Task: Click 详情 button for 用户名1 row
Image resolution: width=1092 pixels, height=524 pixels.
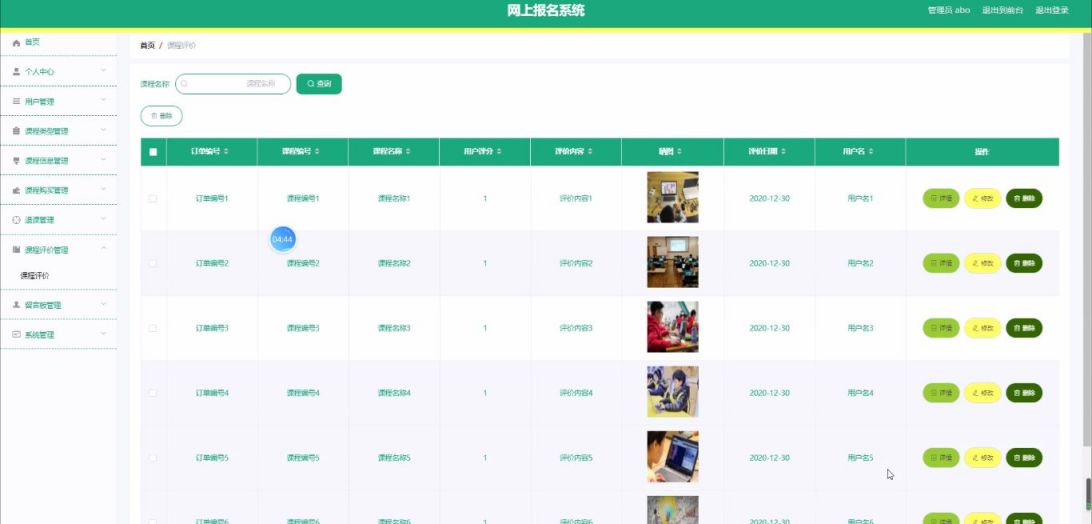Action: 941,199
